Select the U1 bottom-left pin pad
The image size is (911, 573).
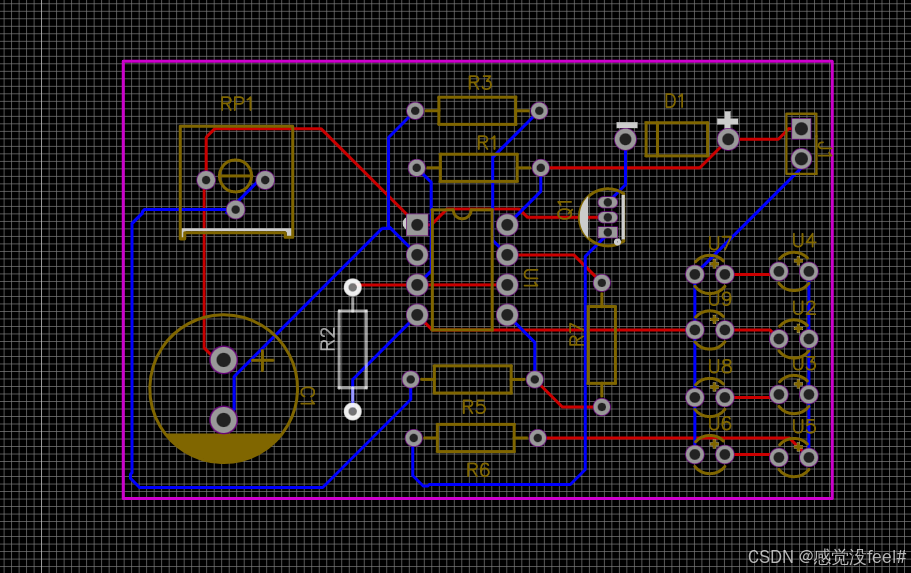click(417, 315)
